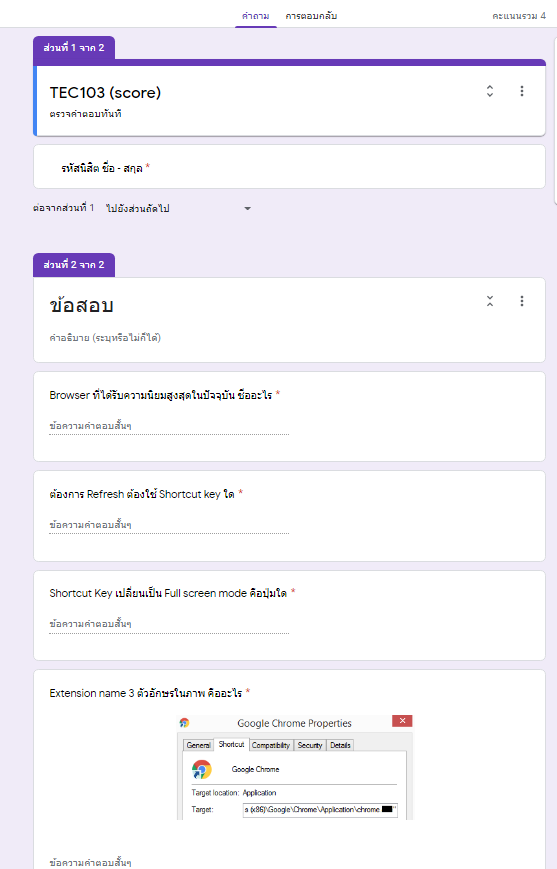The width and height of the screenshot is (557, 869).
Task: Open three-dot options for ข้อสอบ section
Action: [x=522, y=301]
